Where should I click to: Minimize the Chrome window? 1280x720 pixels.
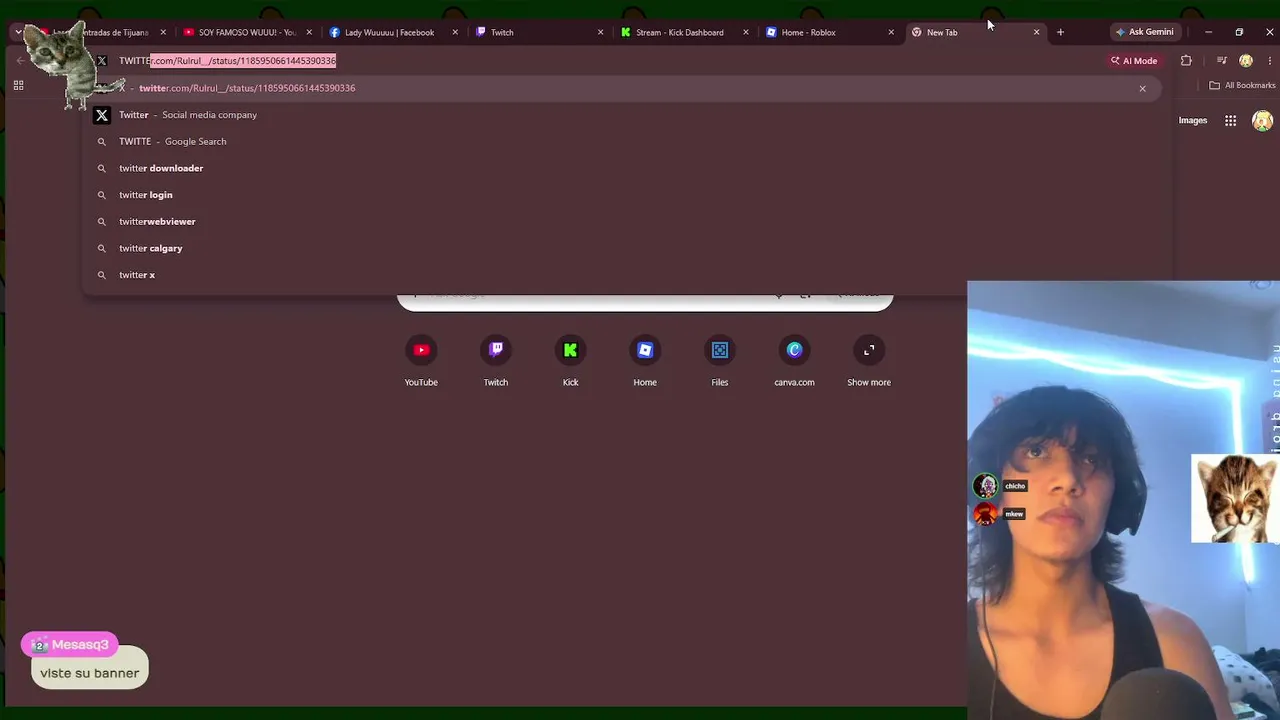1208,32
